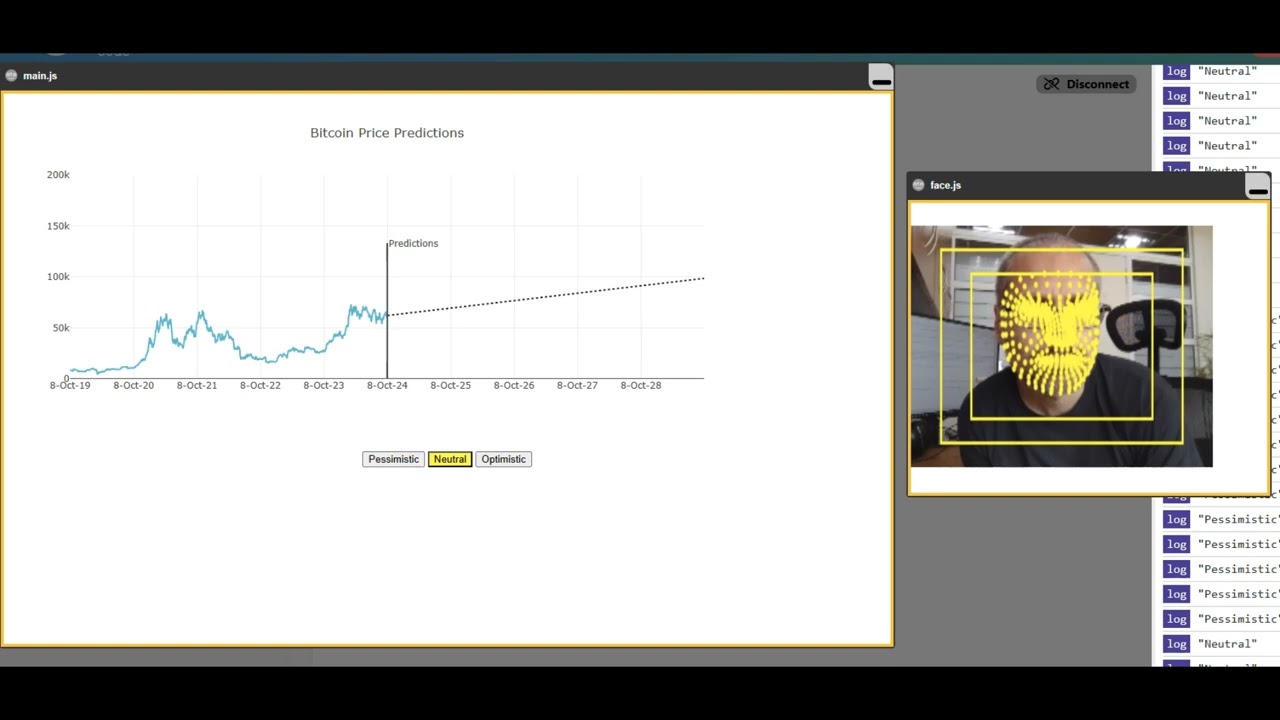Click the 8-Oct-24 x-axis label

tap(387, 385)
